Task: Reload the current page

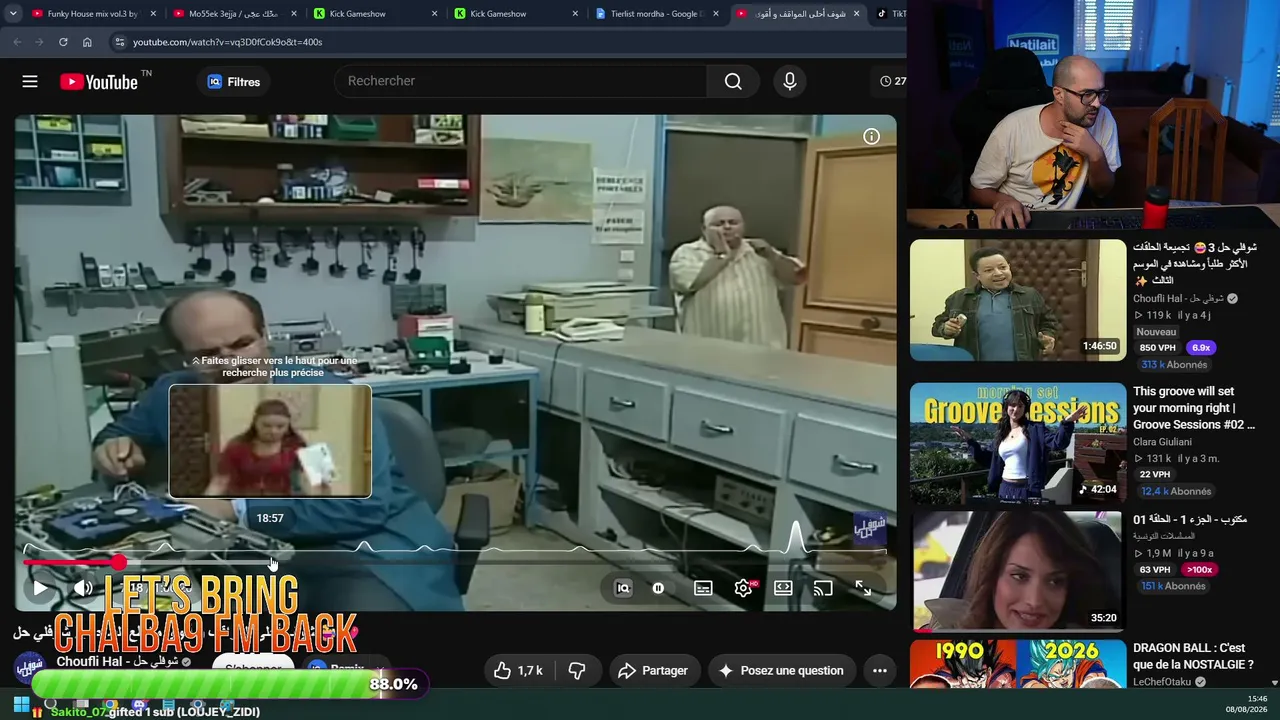Action: tap(63, 42)
